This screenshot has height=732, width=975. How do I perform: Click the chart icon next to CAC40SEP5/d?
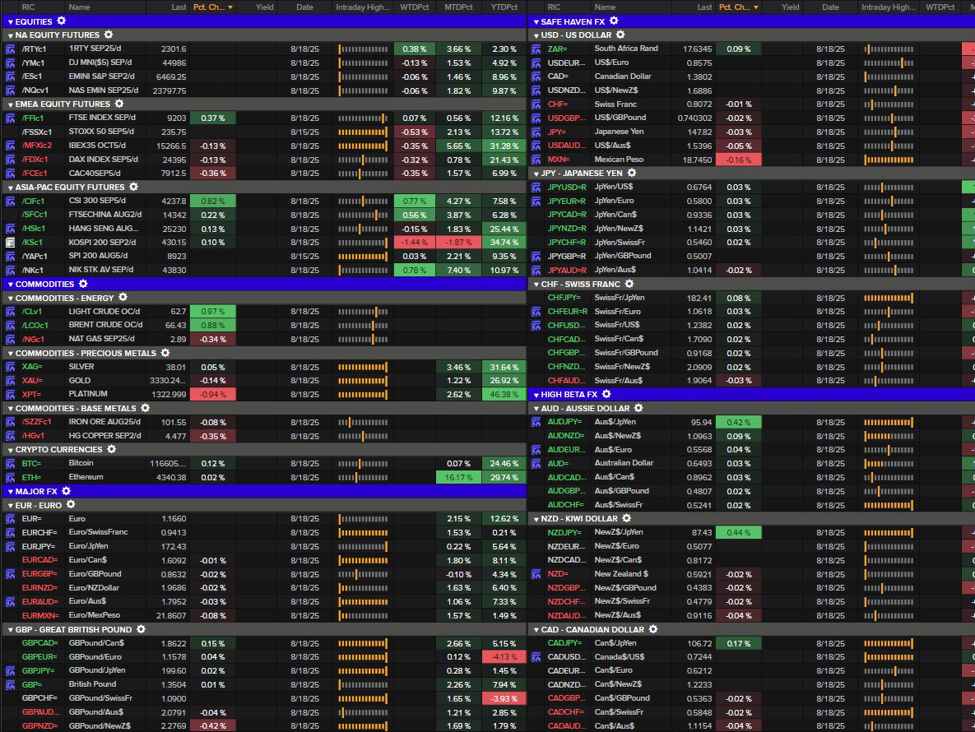coord(9,172)
